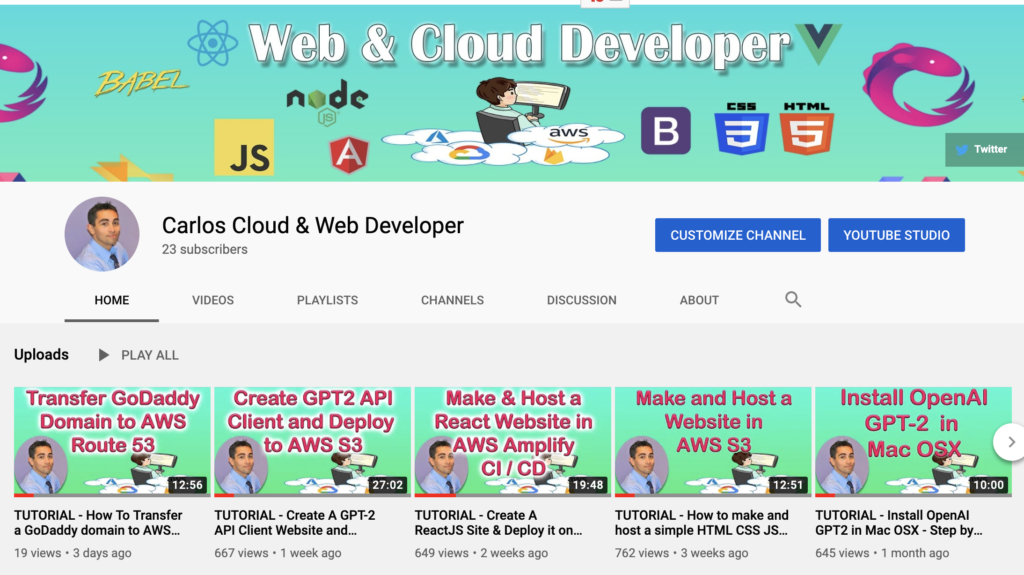The width and height of the screenshot is (1024, 575).
Task: Click the orange HTML5 logo in banner
Action: (x=807, y=128)
